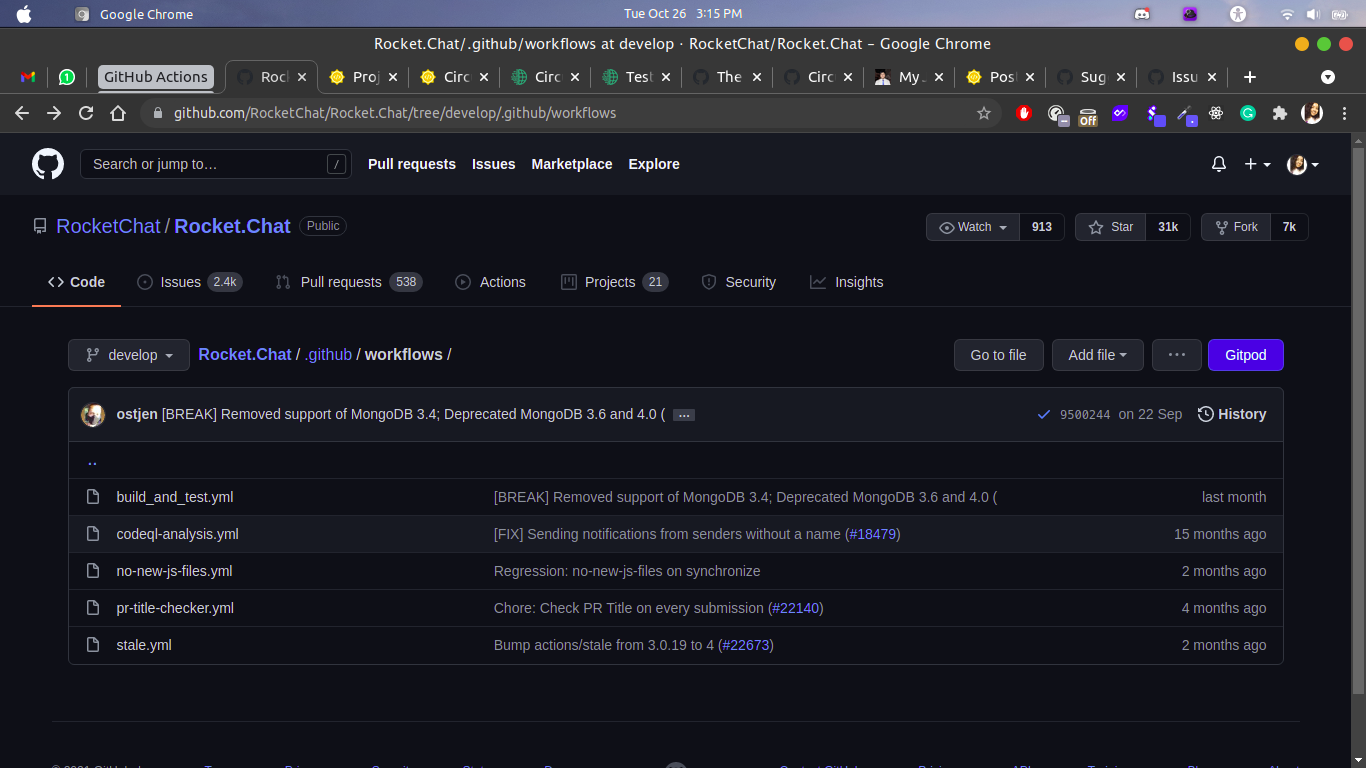Star the Rocket.Chat repository
The image size is (1366, 768).
pyautogui.click(x=1109, y=227)
